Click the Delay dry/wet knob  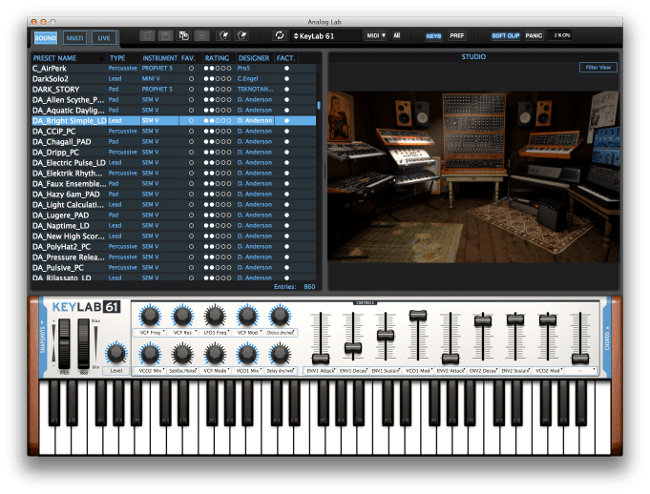pyautogui.click(x=280, y=354)
